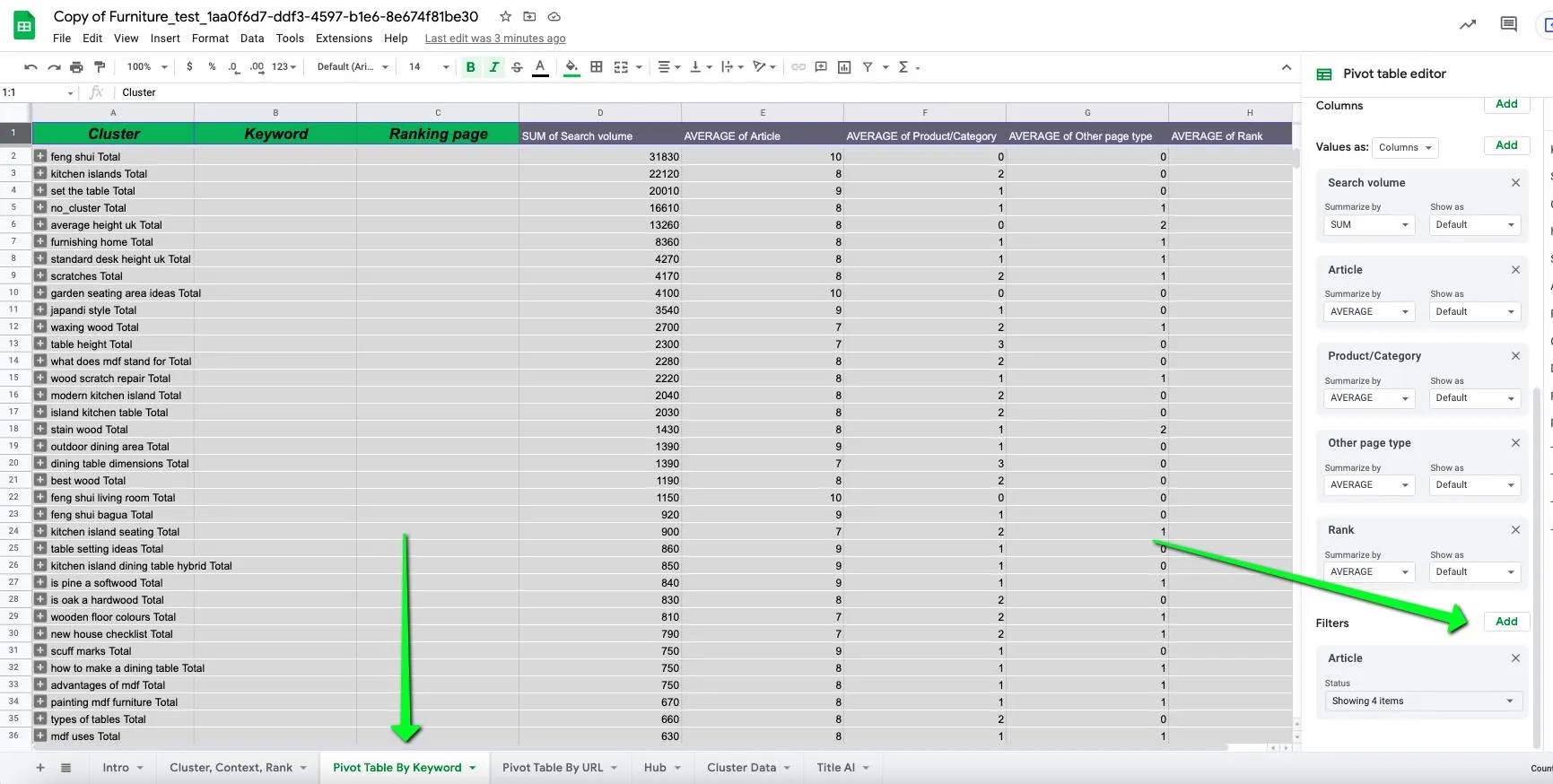Screen dimensions: 1553x784
Task: Decrease decimal places
Action: tap(233, 67)
